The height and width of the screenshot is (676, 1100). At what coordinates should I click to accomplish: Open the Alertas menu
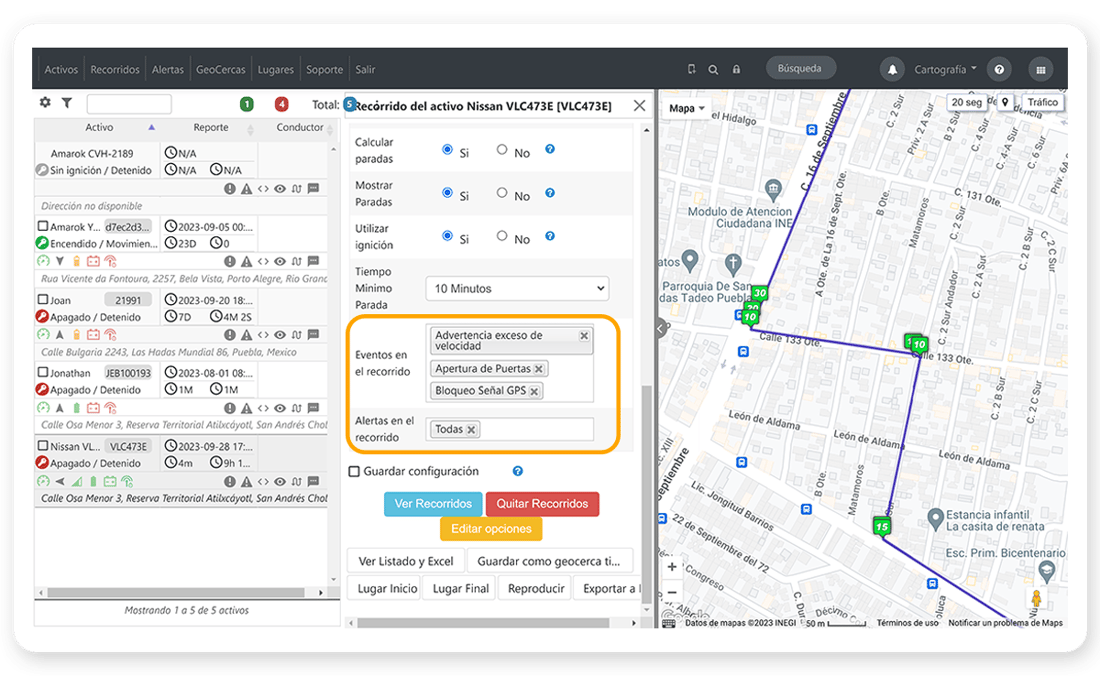point(168,69)
